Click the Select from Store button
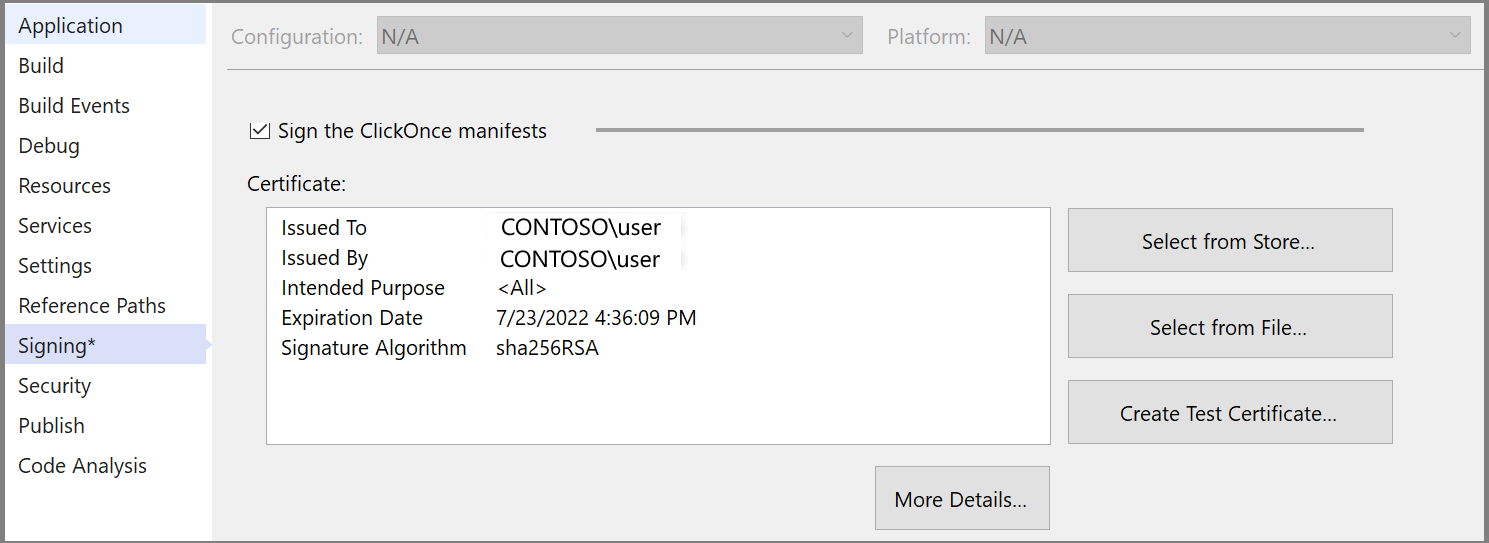 click(x=1229, y=241)
